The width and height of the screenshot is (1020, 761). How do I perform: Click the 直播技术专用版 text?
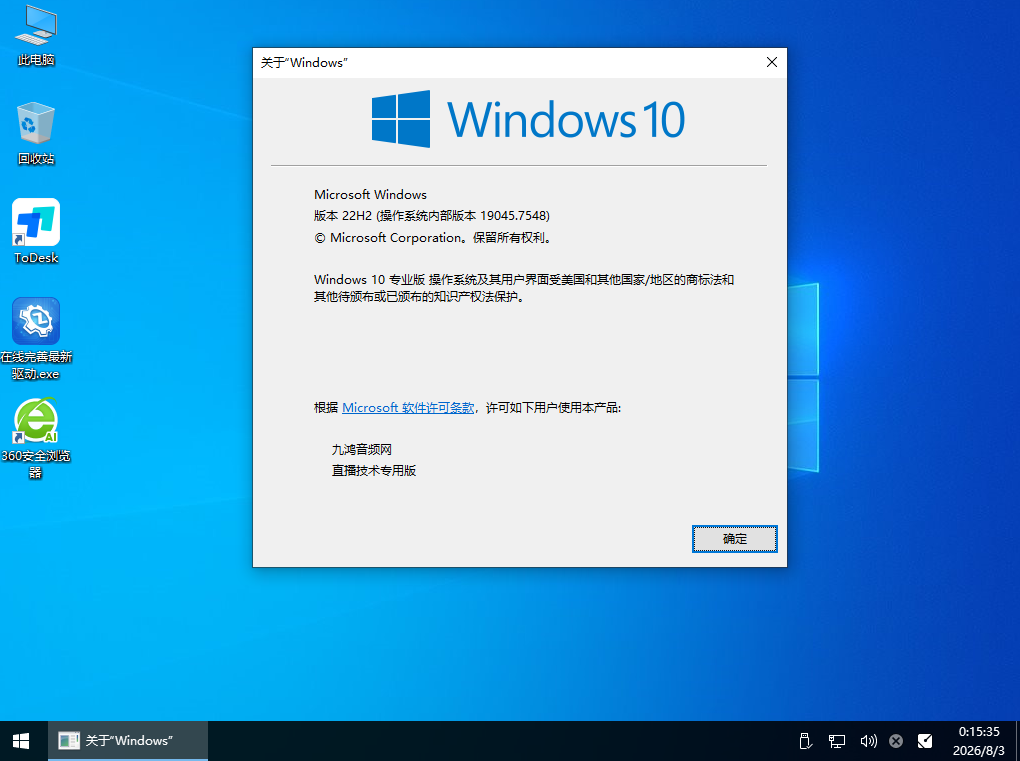point(374,470)
